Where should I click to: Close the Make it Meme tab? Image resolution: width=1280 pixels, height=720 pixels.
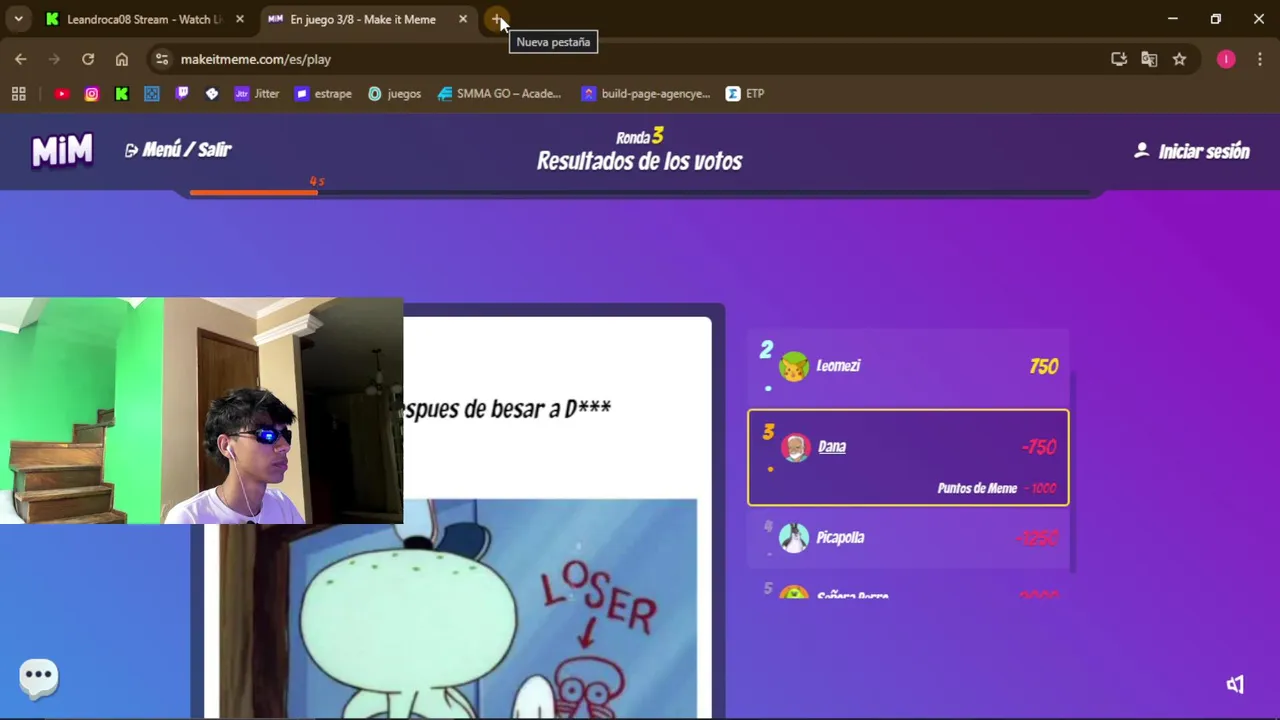[x=463, y=19]
